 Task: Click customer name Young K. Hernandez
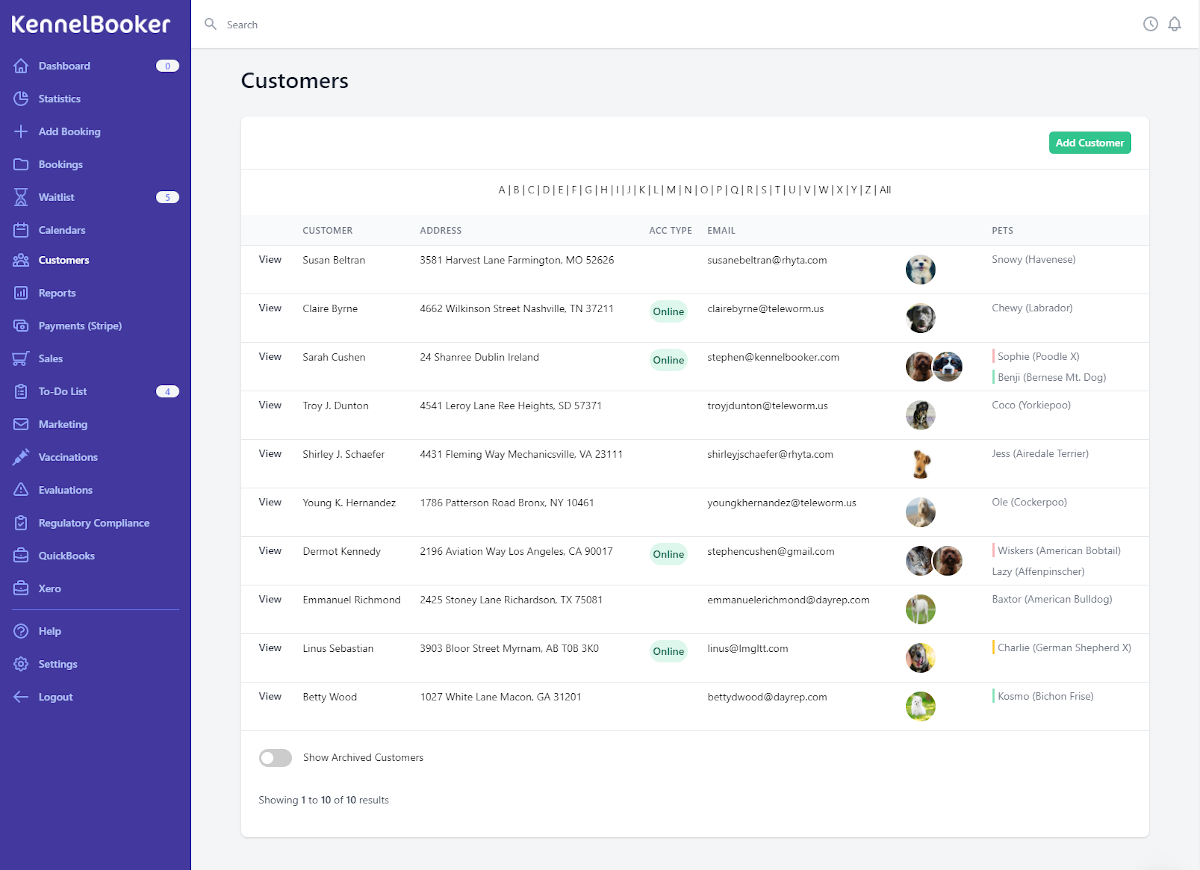349,503
